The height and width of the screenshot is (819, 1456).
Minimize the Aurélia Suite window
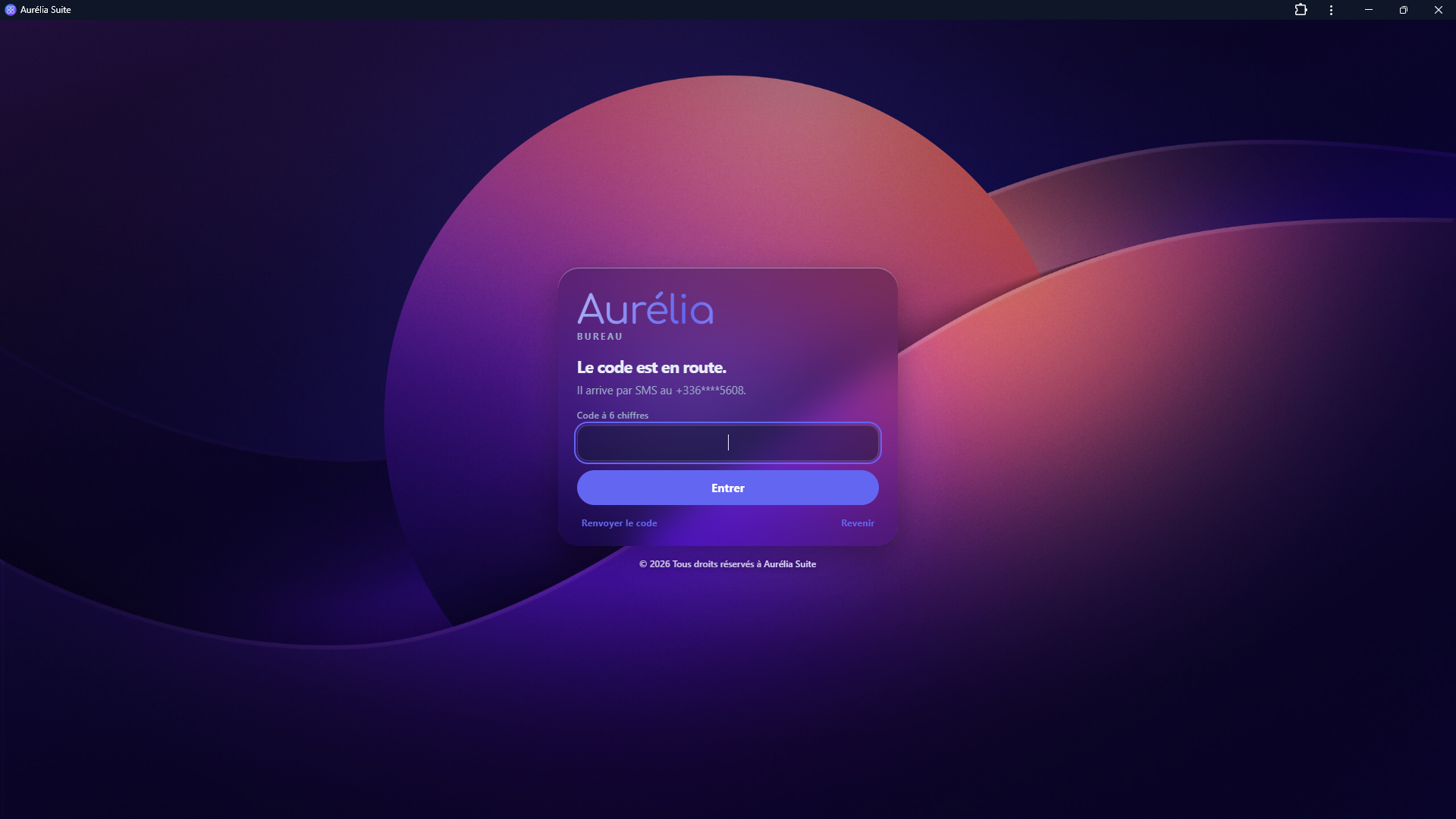[x=1369, y=10]
